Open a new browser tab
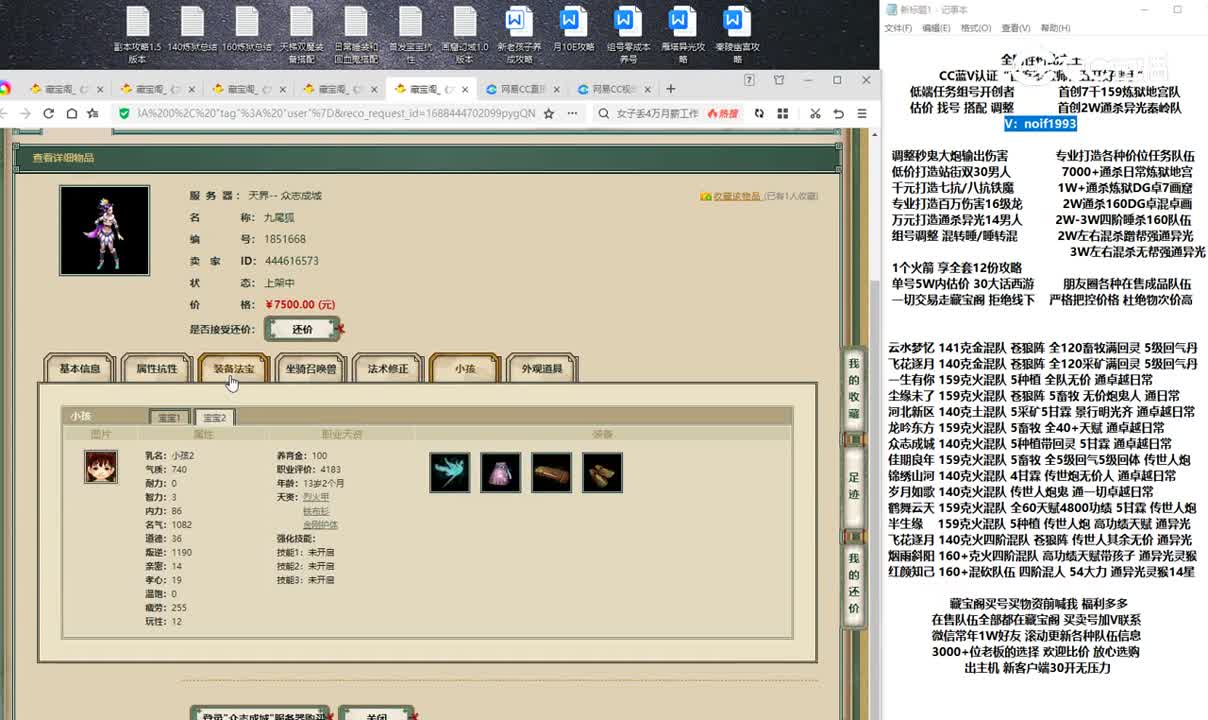Viewport: 1208px width, 720px height. pyautogui.click(x=671, y=89)
